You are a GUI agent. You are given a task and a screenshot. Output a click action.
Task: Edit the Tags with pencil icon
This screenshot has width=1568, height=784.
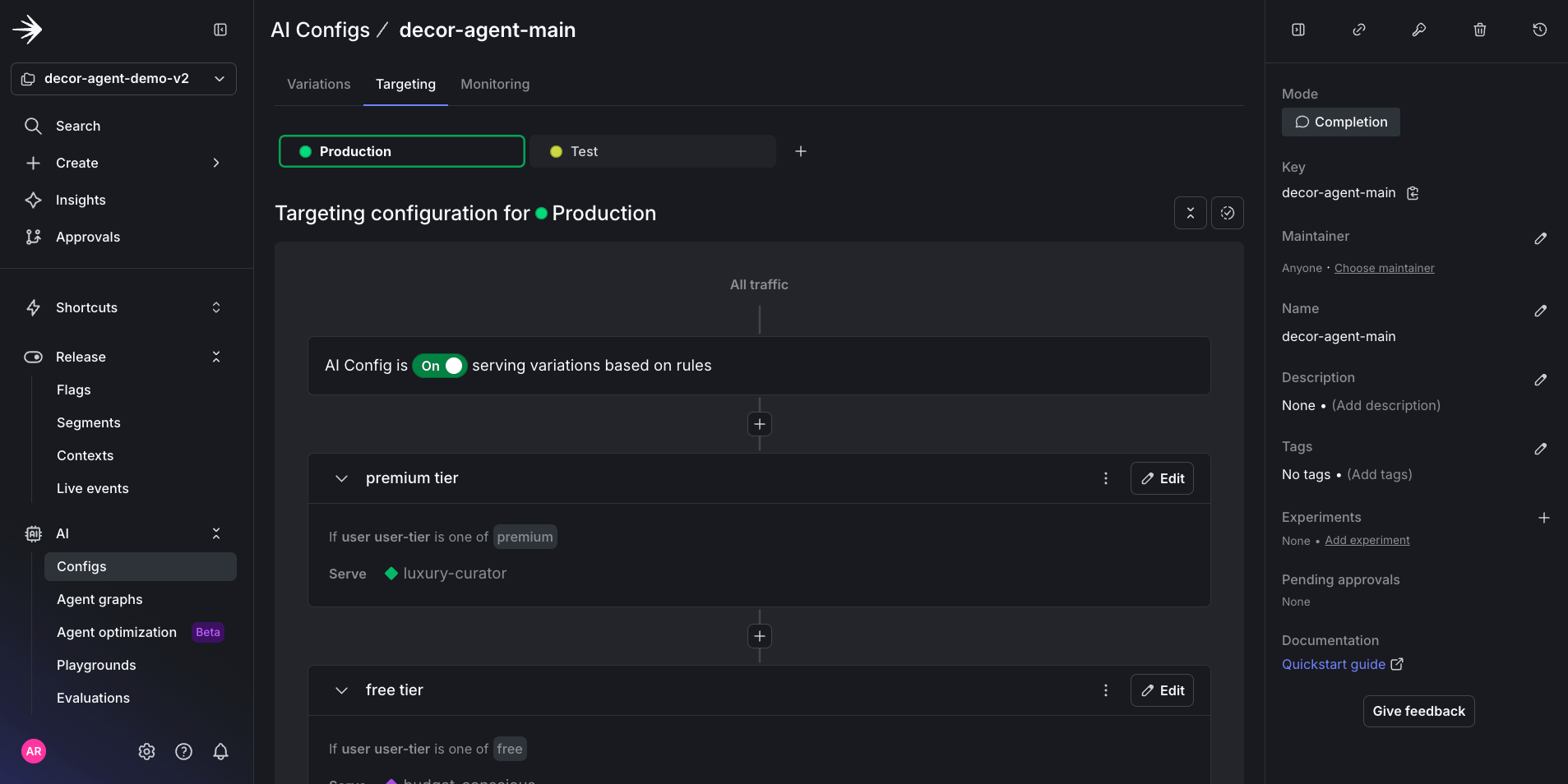click(x=1541, y=449)
